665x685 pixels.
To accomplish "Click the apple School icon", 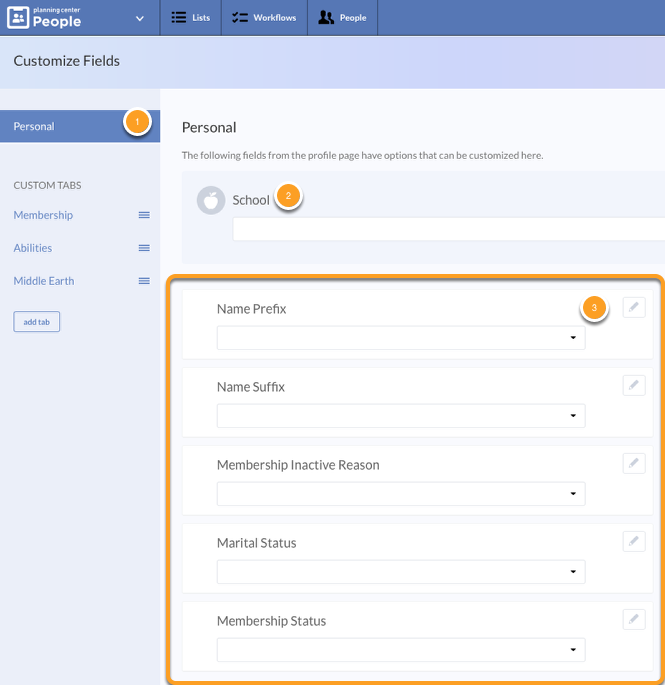I will [211, 201].
